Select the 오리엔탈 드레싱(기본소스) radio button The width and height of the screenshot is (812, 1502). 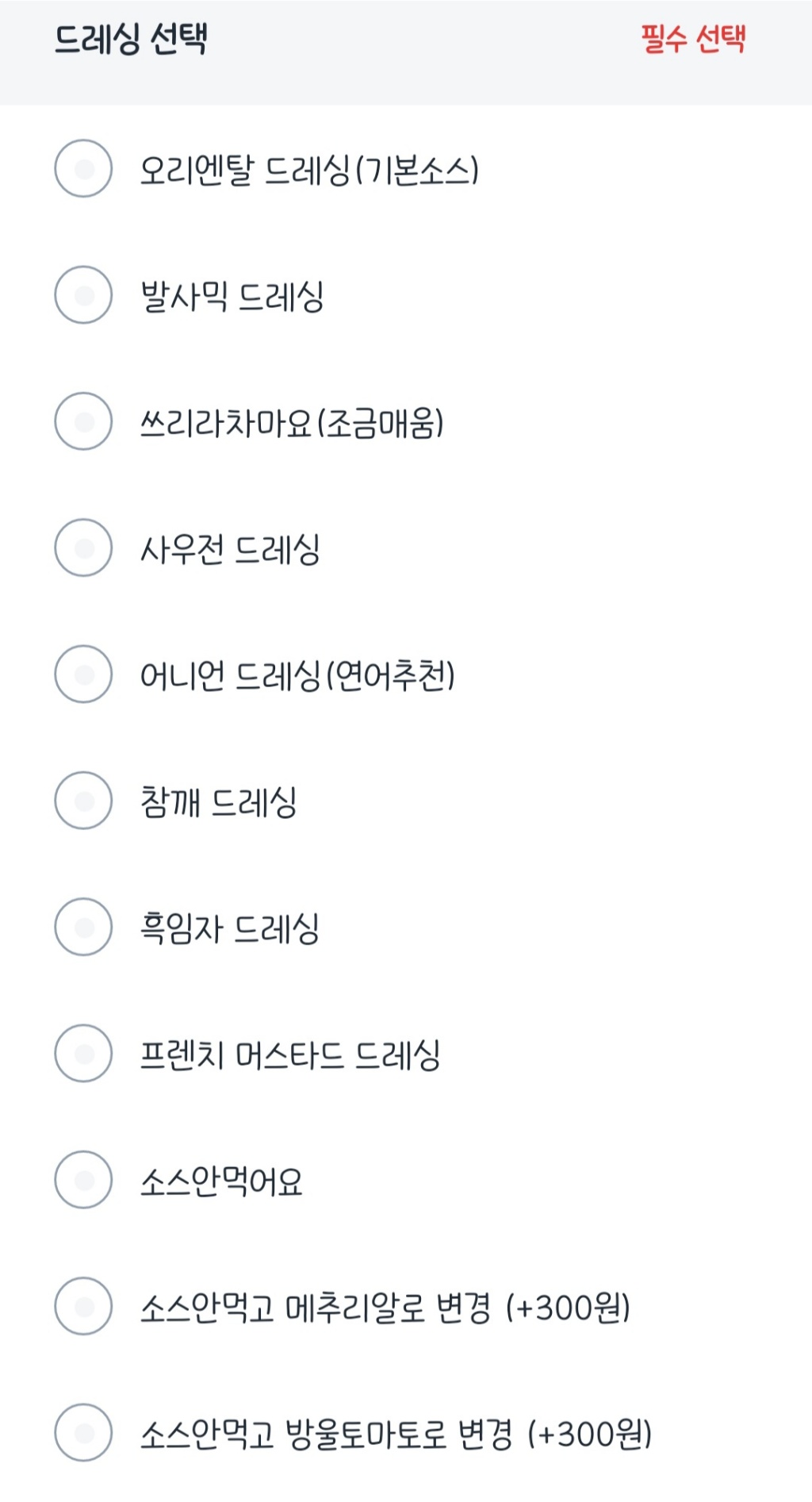click(83, 168)
